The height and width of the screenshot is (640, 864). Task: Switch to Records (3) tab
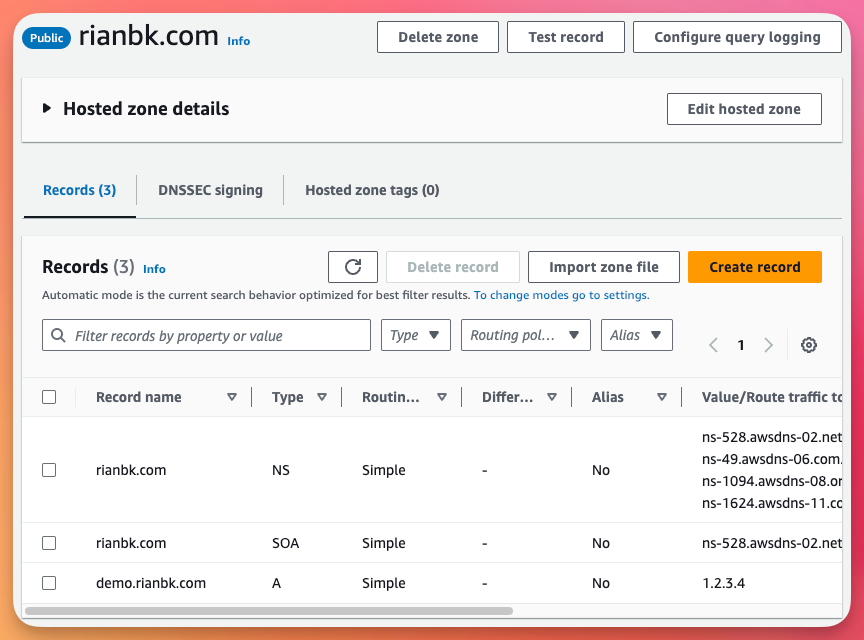point(79,190)
